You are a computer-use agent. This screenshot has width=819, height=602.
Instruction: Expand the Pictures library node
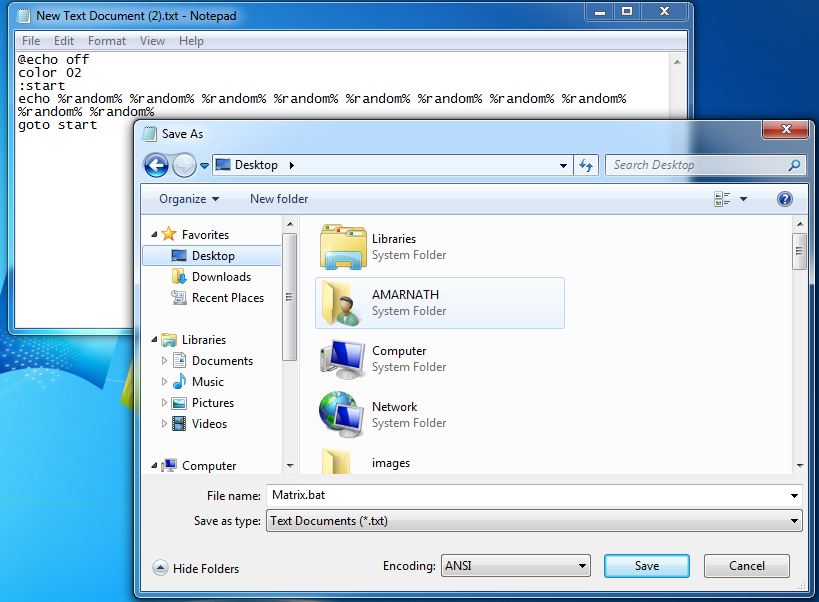pos(164,403)
